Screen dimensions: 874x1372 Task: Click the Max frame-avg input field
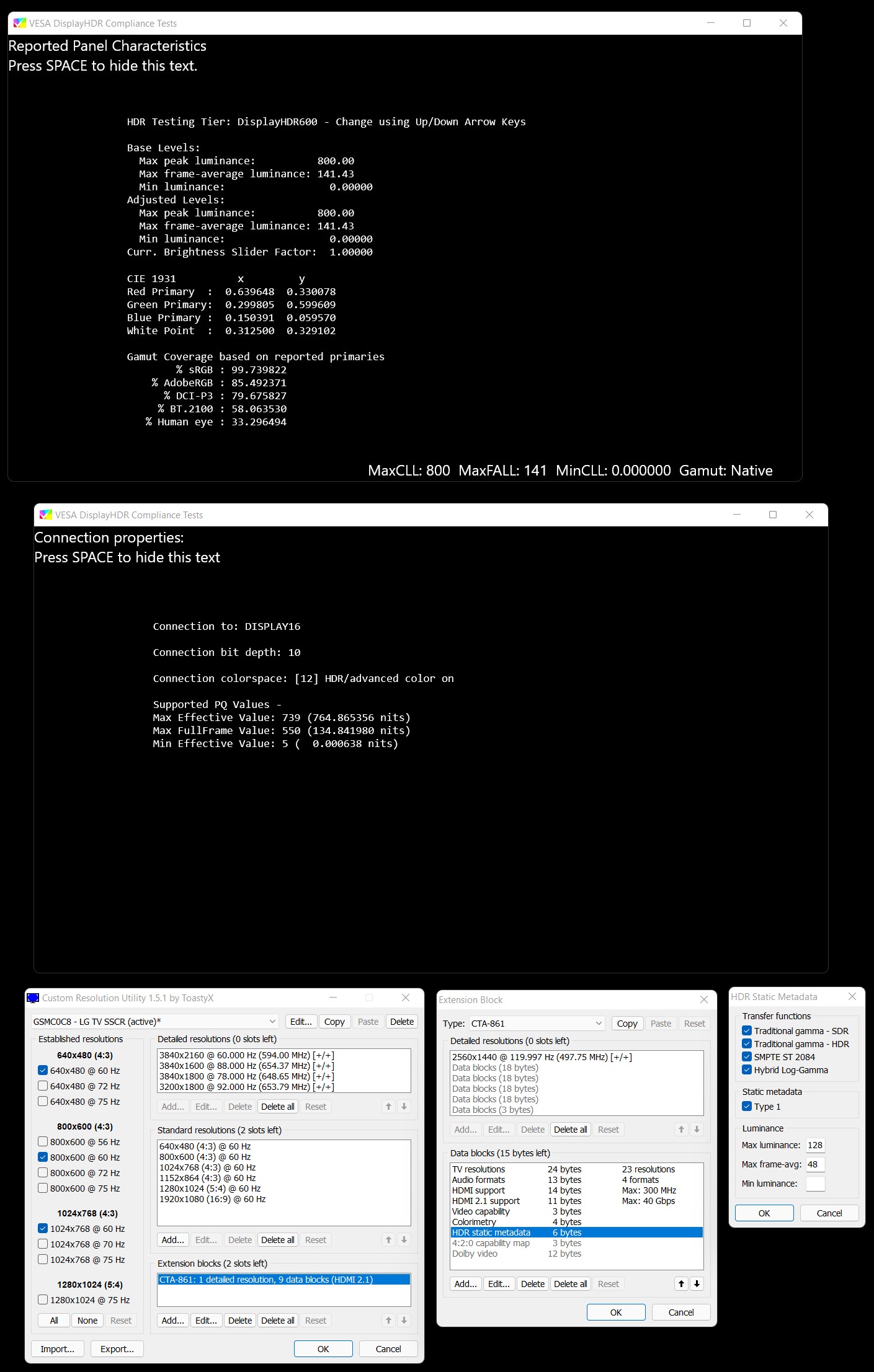816,1164
